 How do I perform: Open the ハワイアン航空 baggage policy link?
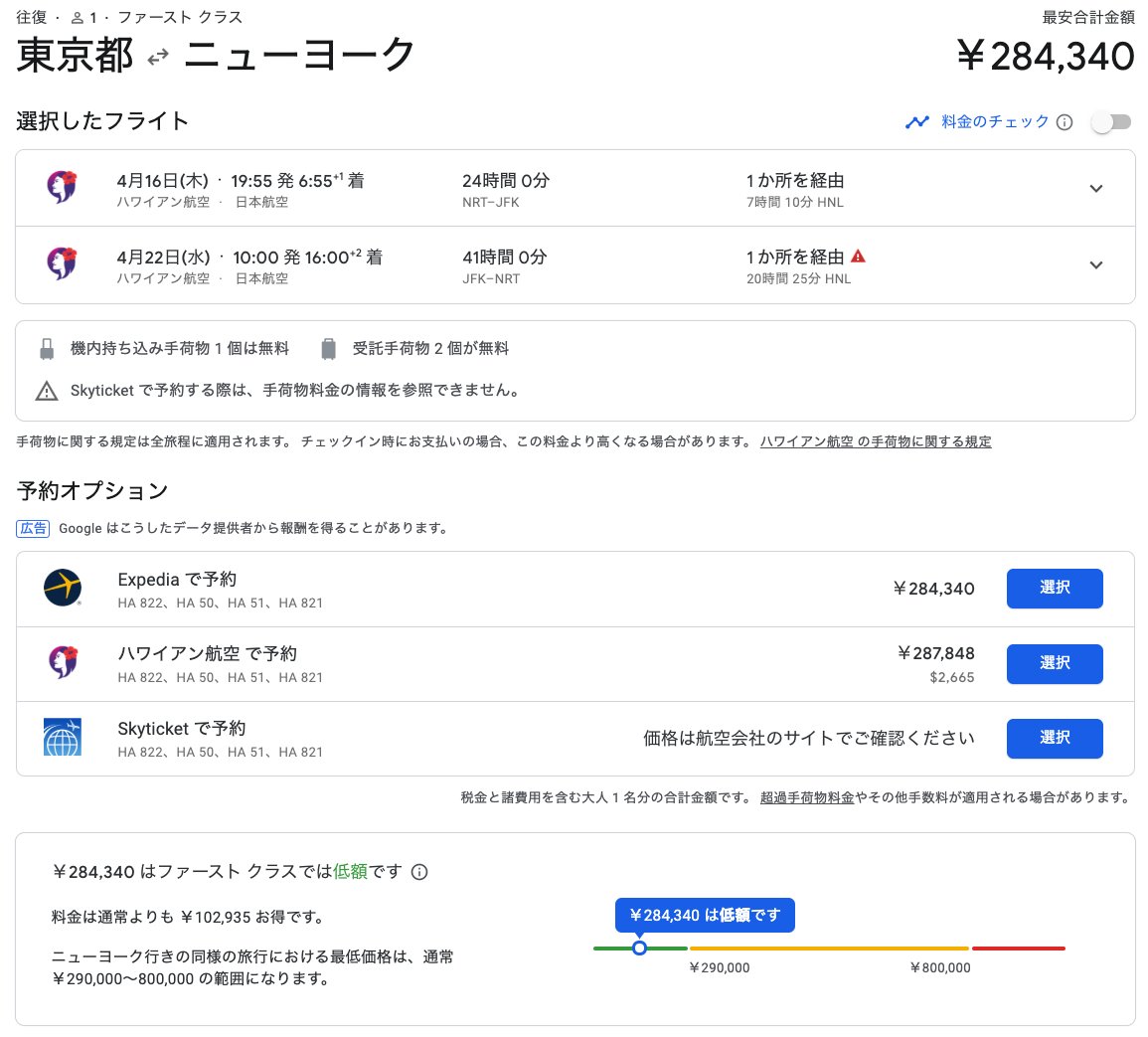tap(876, 441)
